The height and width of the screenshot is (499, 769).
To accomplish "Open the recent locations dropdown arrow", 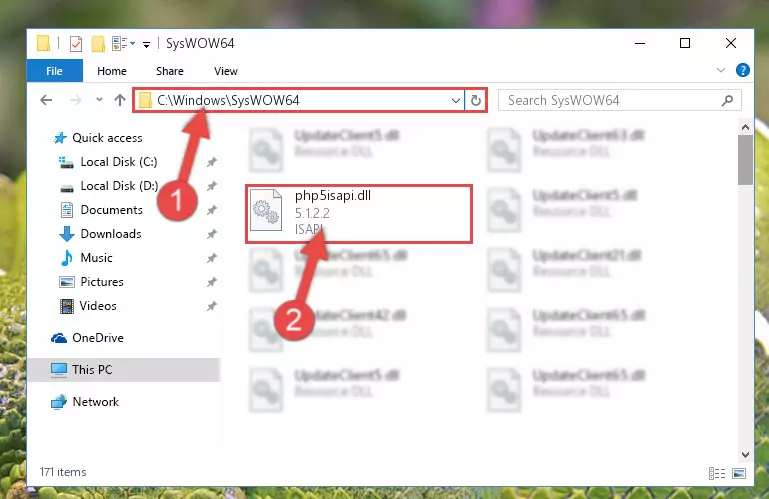I will [99, 100].
